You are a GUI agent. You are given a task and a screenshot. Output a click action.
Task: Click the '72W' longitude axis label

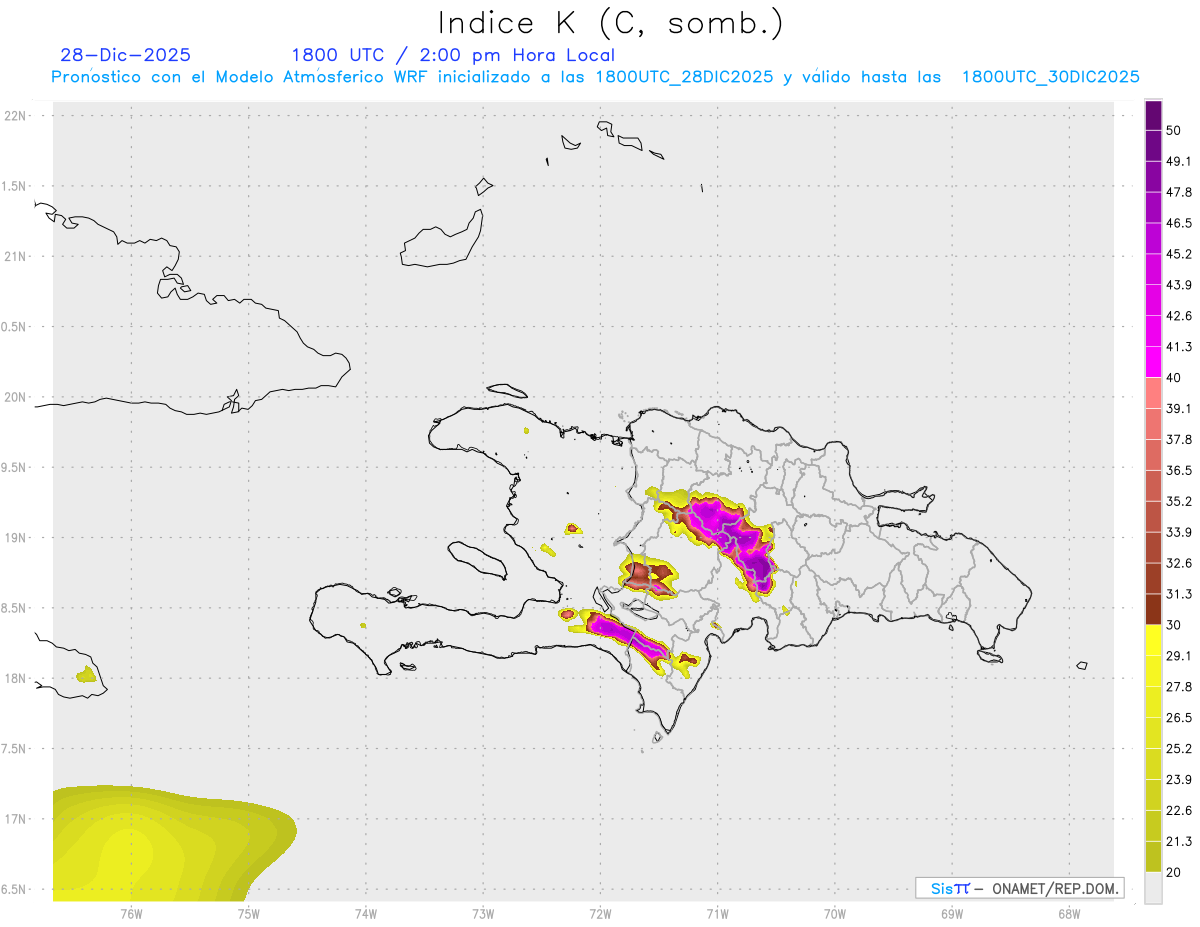[600, 913]
